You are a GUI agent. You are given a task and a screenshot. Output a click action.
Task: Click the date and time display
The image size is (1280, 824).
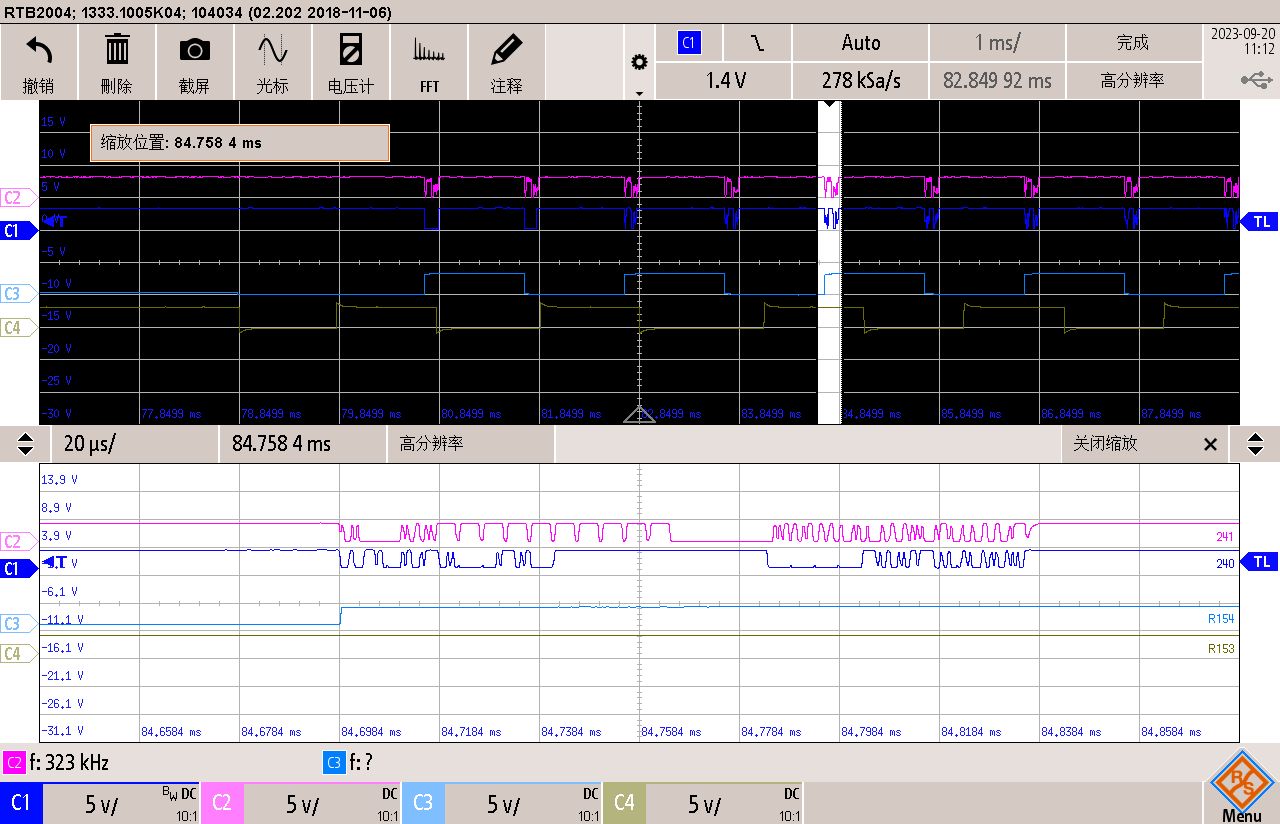[1241, 41]
